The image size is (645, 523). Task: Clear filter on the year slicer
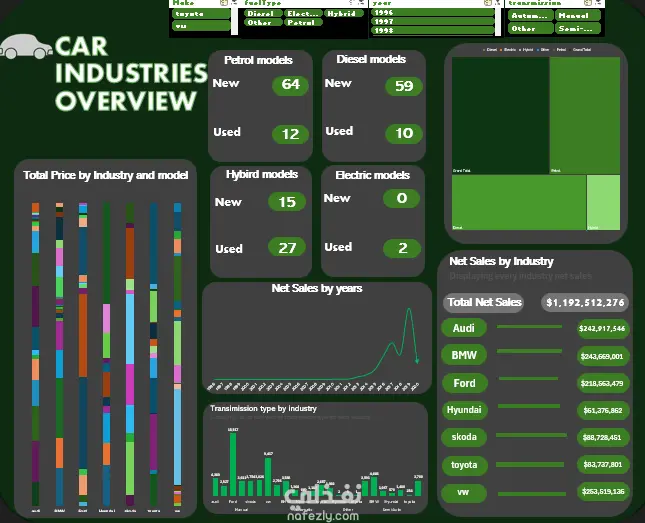[497, 2]
